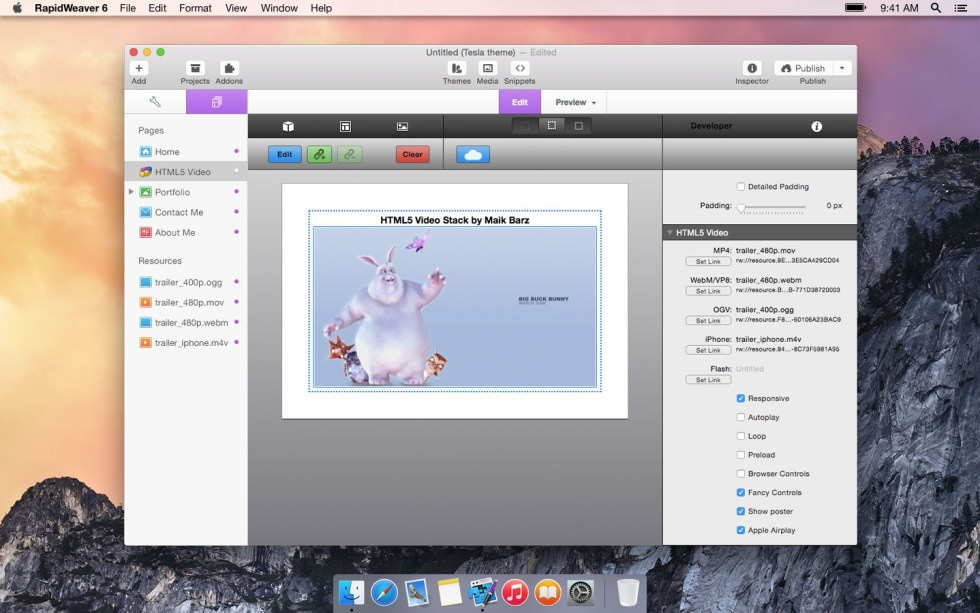The height and width of the screenshot is (613, 980).
Task: Click the faded green remove link icon
Action: click(x=349, y=154)
